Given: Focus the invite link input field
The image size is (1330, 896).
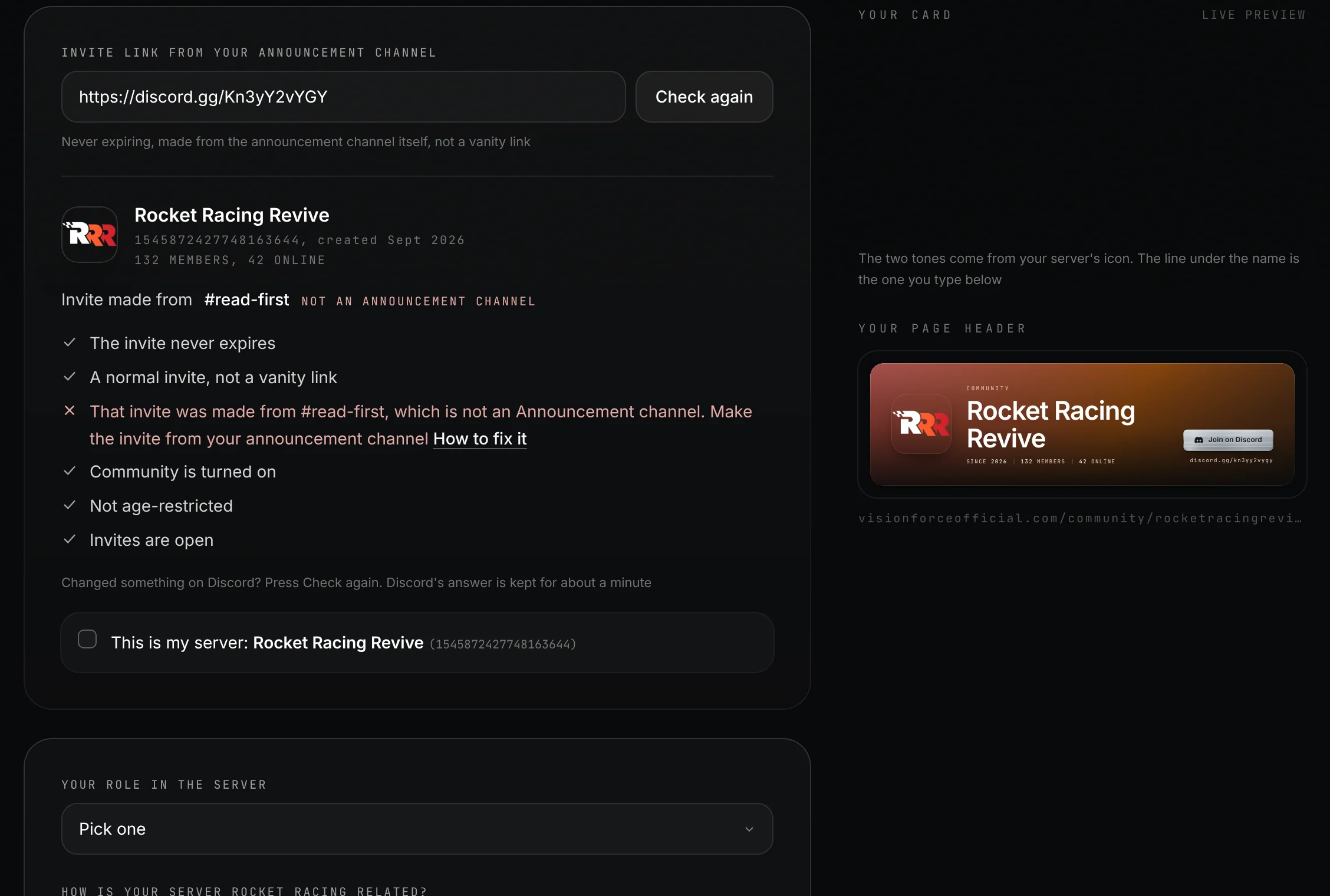Looking at the screenshot, I should [344, 97].
